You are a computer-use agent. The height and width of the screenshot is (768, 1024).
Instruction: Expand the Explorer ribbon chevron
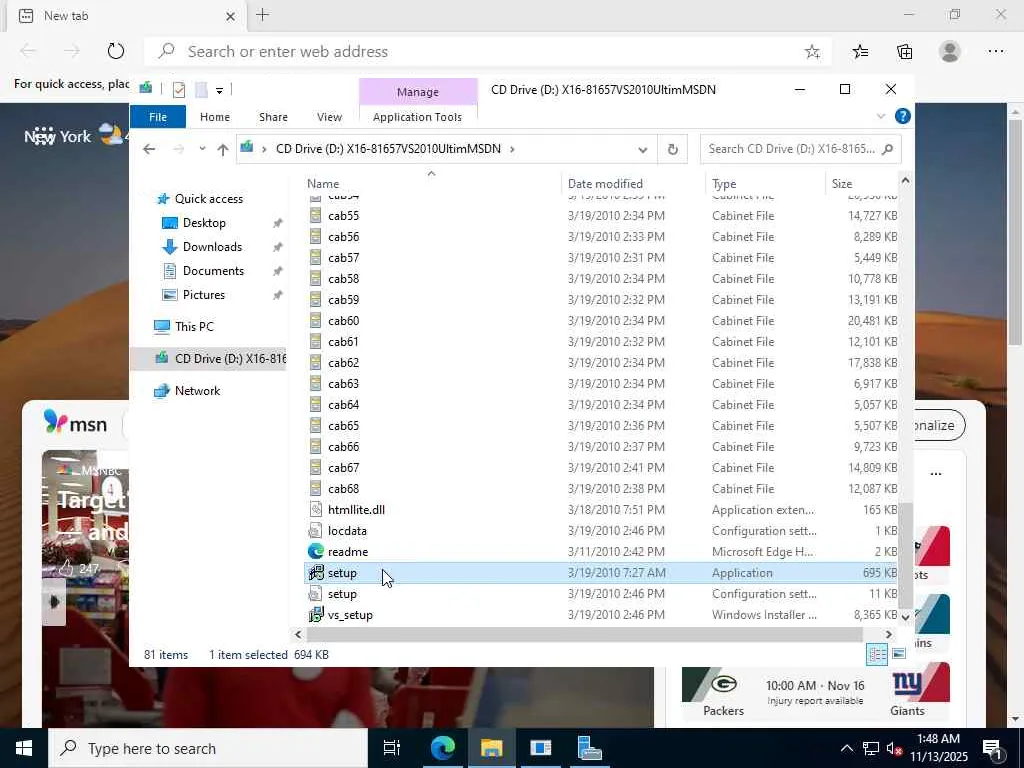tap(880, 116)
